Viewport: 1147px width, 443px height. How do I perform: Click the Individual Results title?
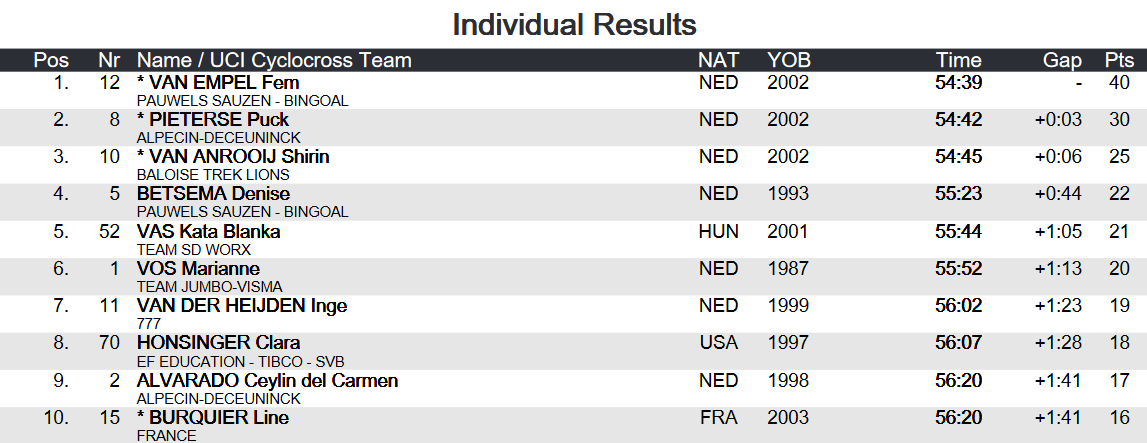[x=574, y=24]
